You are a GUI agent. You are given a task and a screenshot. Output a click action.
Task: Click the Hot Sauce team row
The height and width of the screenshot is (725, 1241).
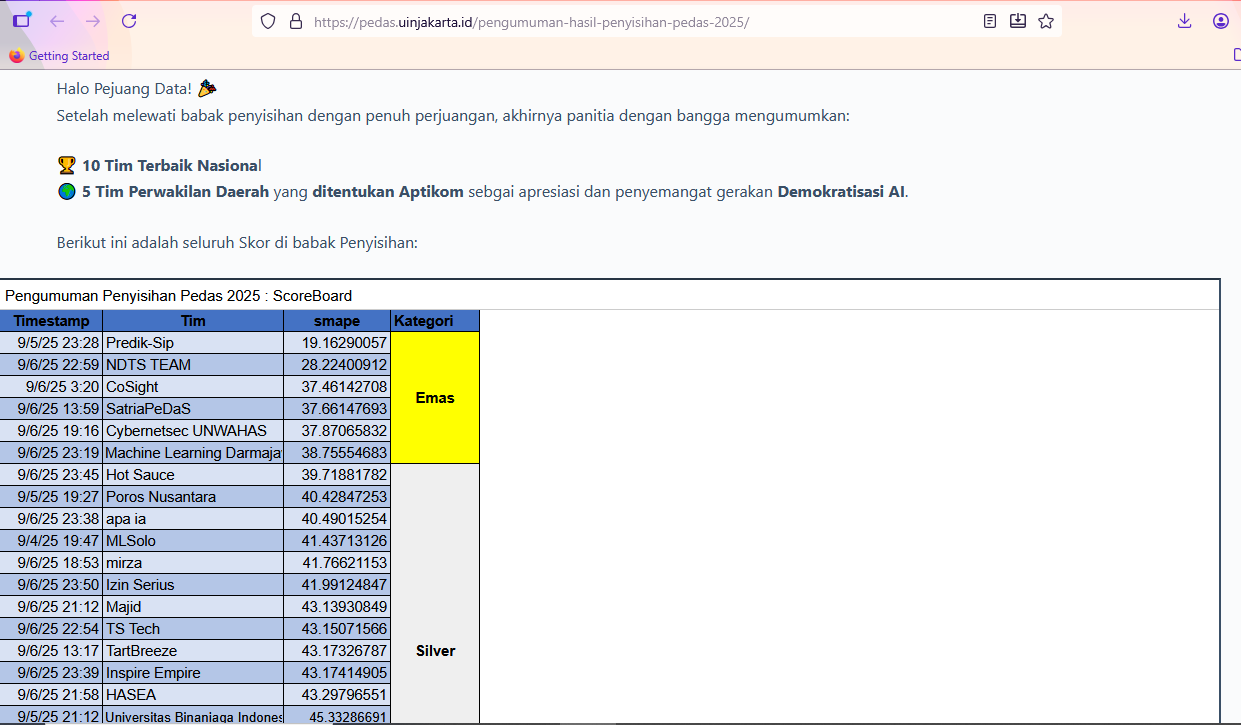pyautogui.click(x=193, y=475)
